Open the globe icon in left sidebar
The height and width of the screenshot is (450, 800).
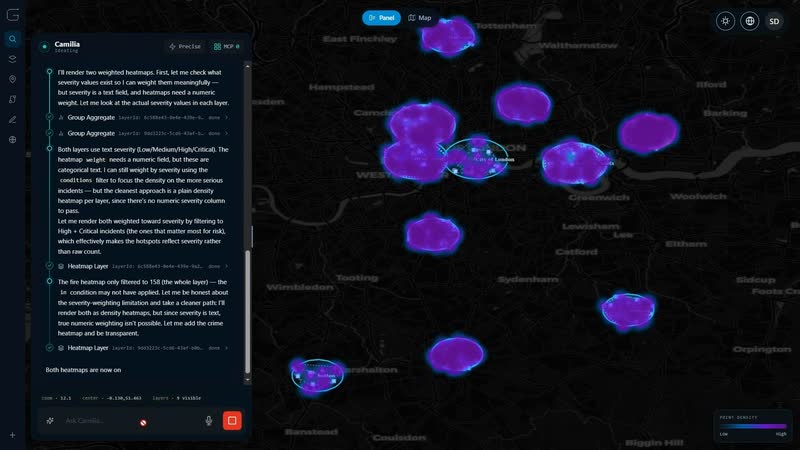pyautogui.click(x=13, y=139)
